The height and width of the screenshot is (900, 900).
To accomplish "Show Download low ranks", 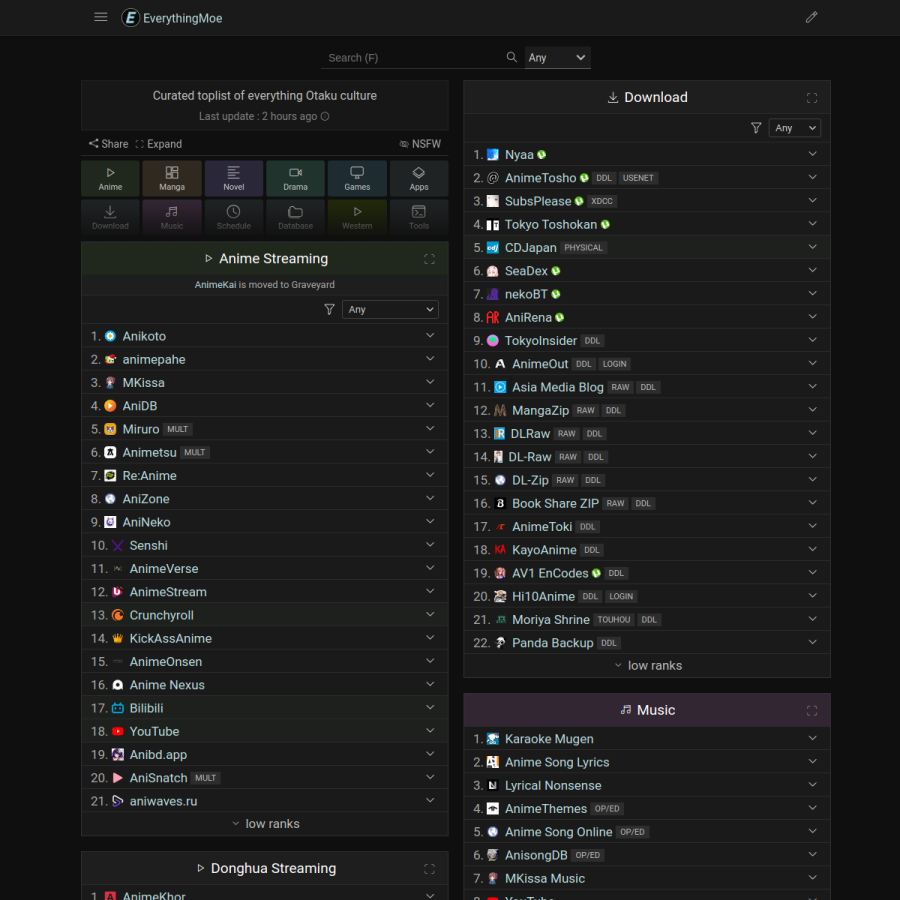I will pyautogui.click(x=647, y=665).
